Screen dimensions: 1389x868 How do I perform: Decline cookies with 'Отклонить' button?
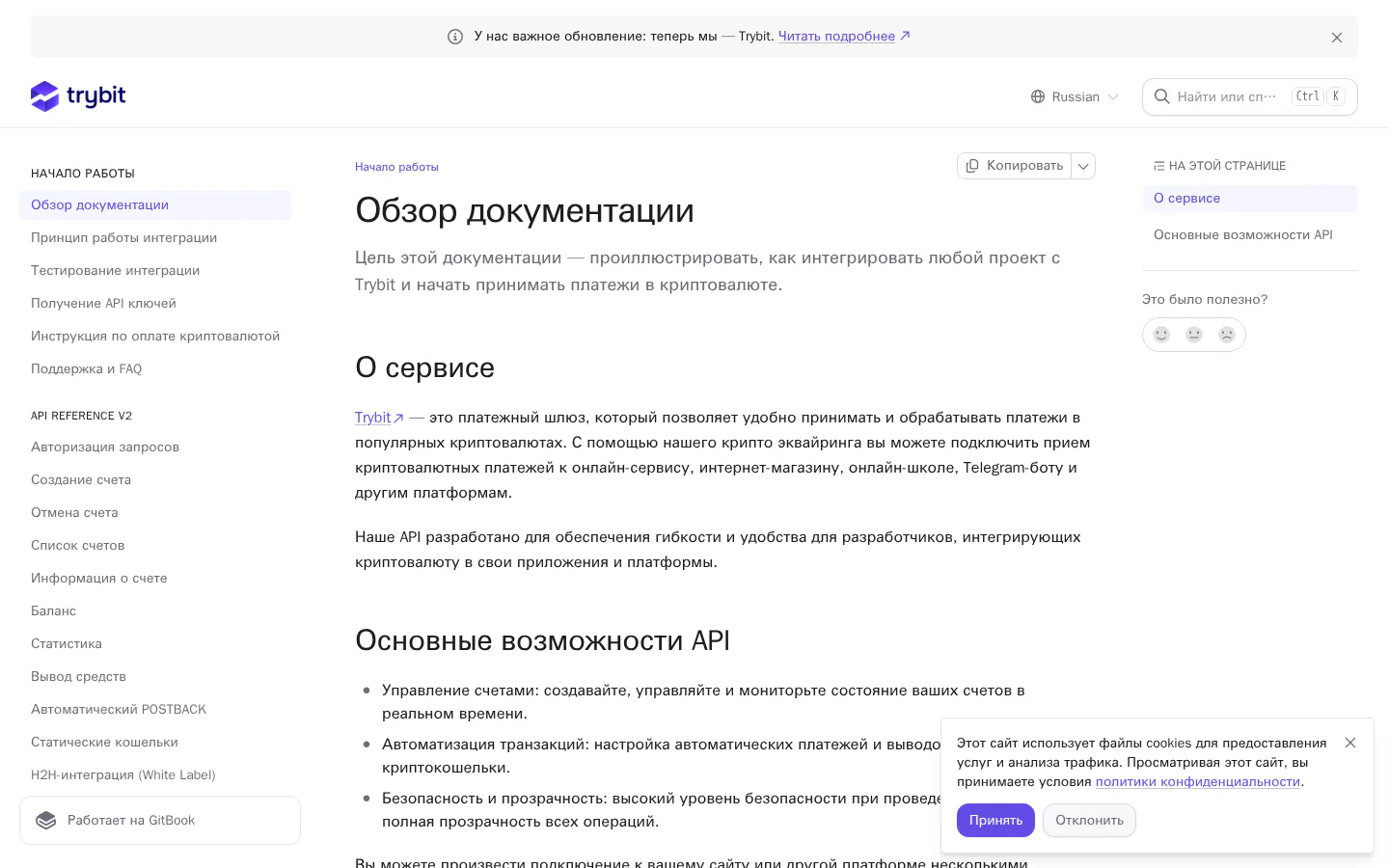[x=1089, y=820]
